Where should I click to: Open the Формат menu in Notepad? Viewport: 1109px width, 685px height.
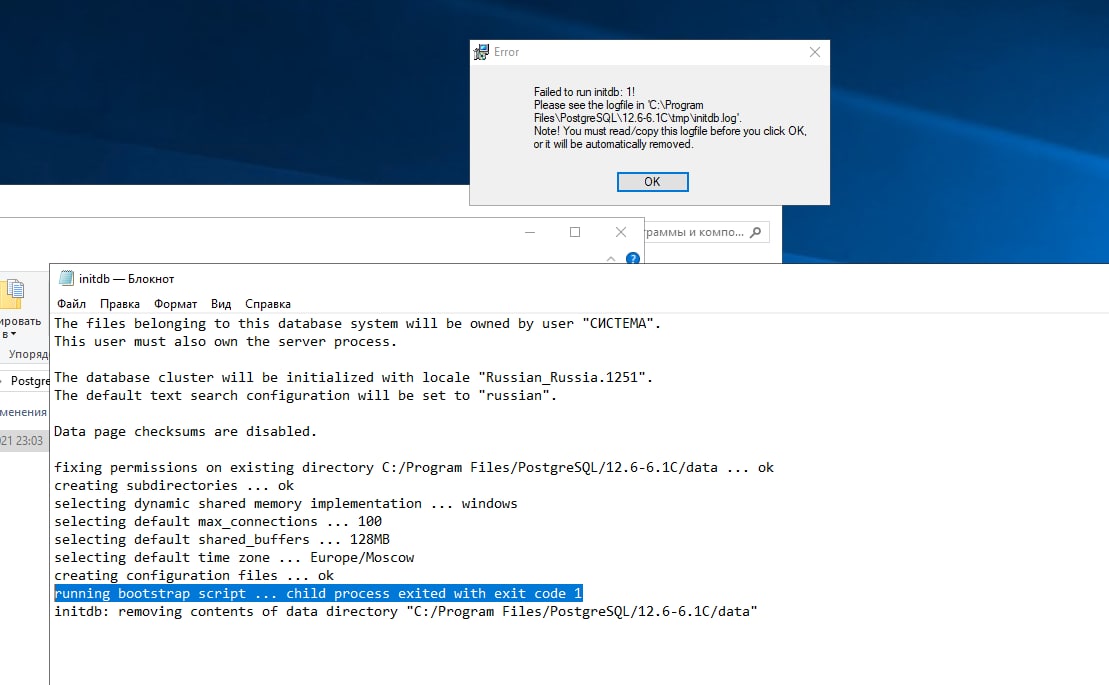tap(175, 304)
